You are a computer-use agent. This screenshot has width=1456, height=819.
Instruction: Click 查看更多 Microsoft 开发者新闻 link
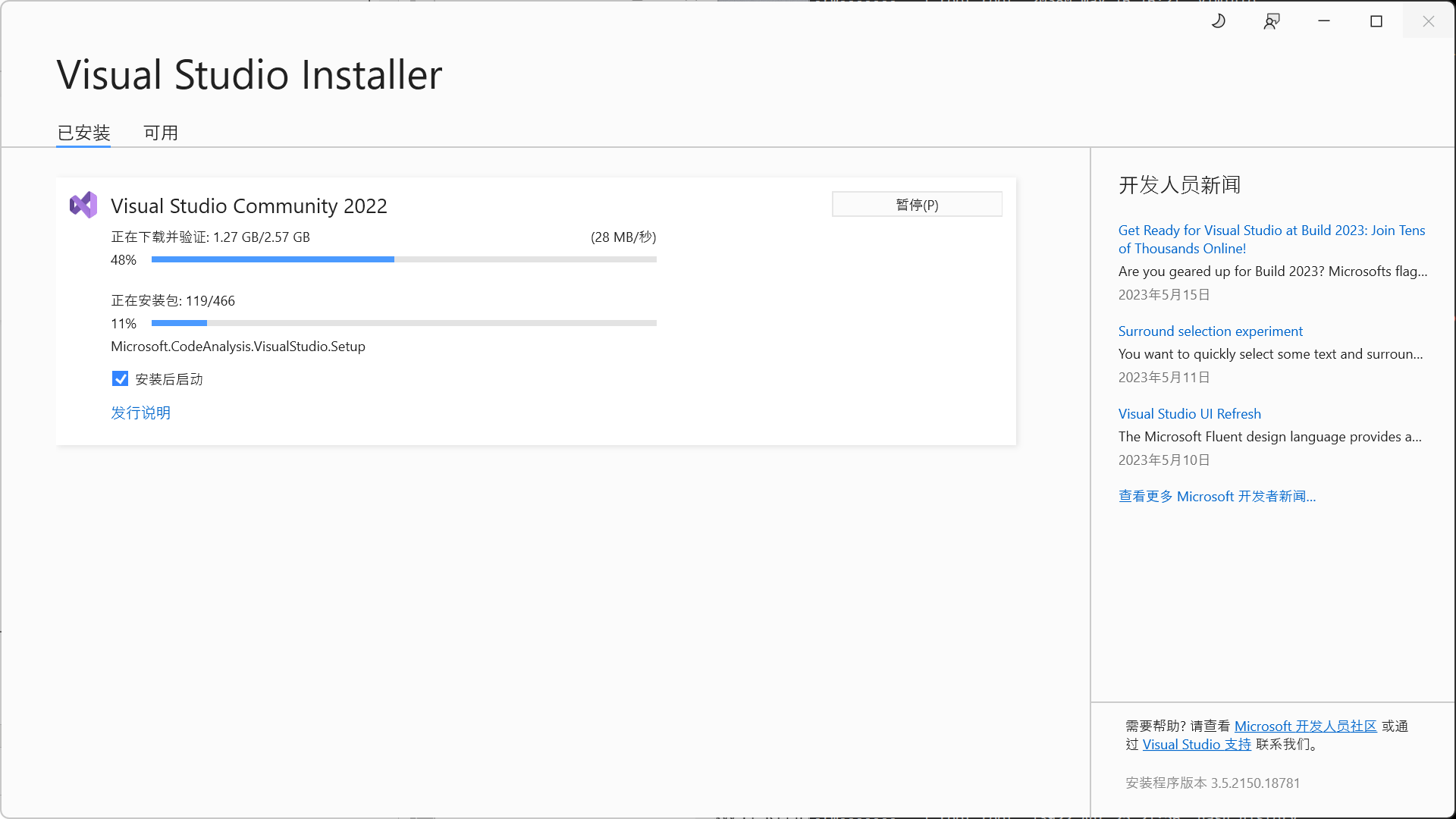1216,497
